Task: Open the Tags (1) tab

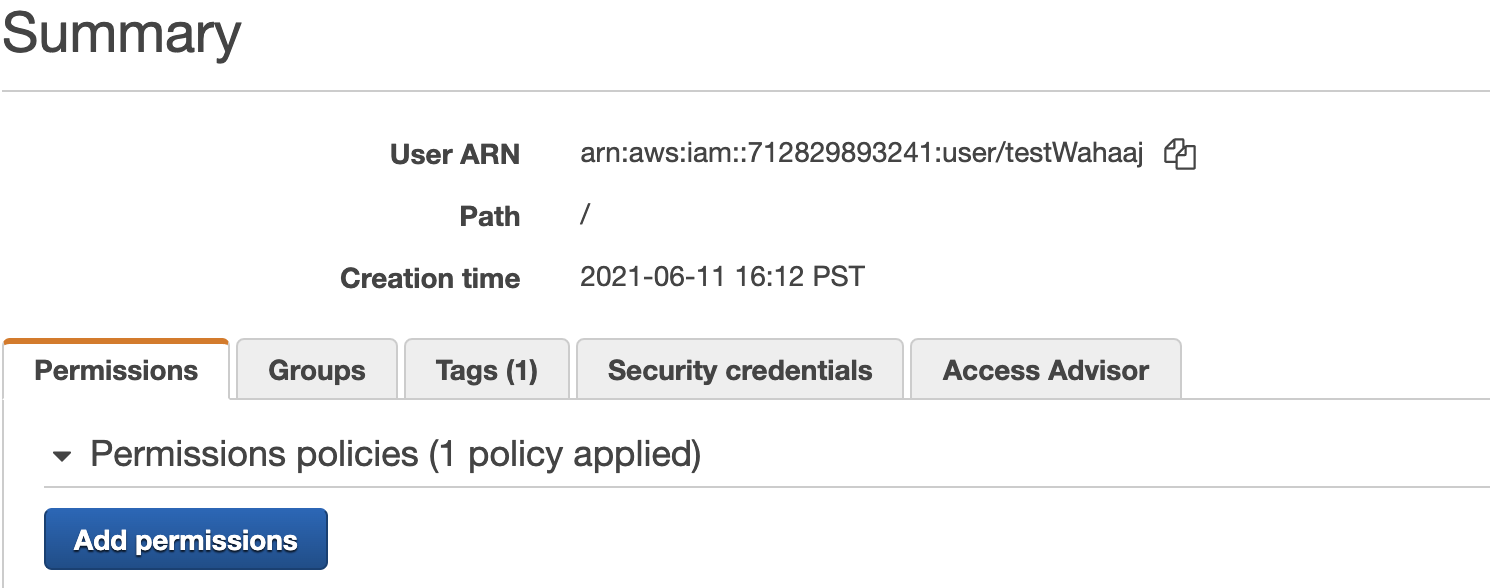Action: point(486,371)
